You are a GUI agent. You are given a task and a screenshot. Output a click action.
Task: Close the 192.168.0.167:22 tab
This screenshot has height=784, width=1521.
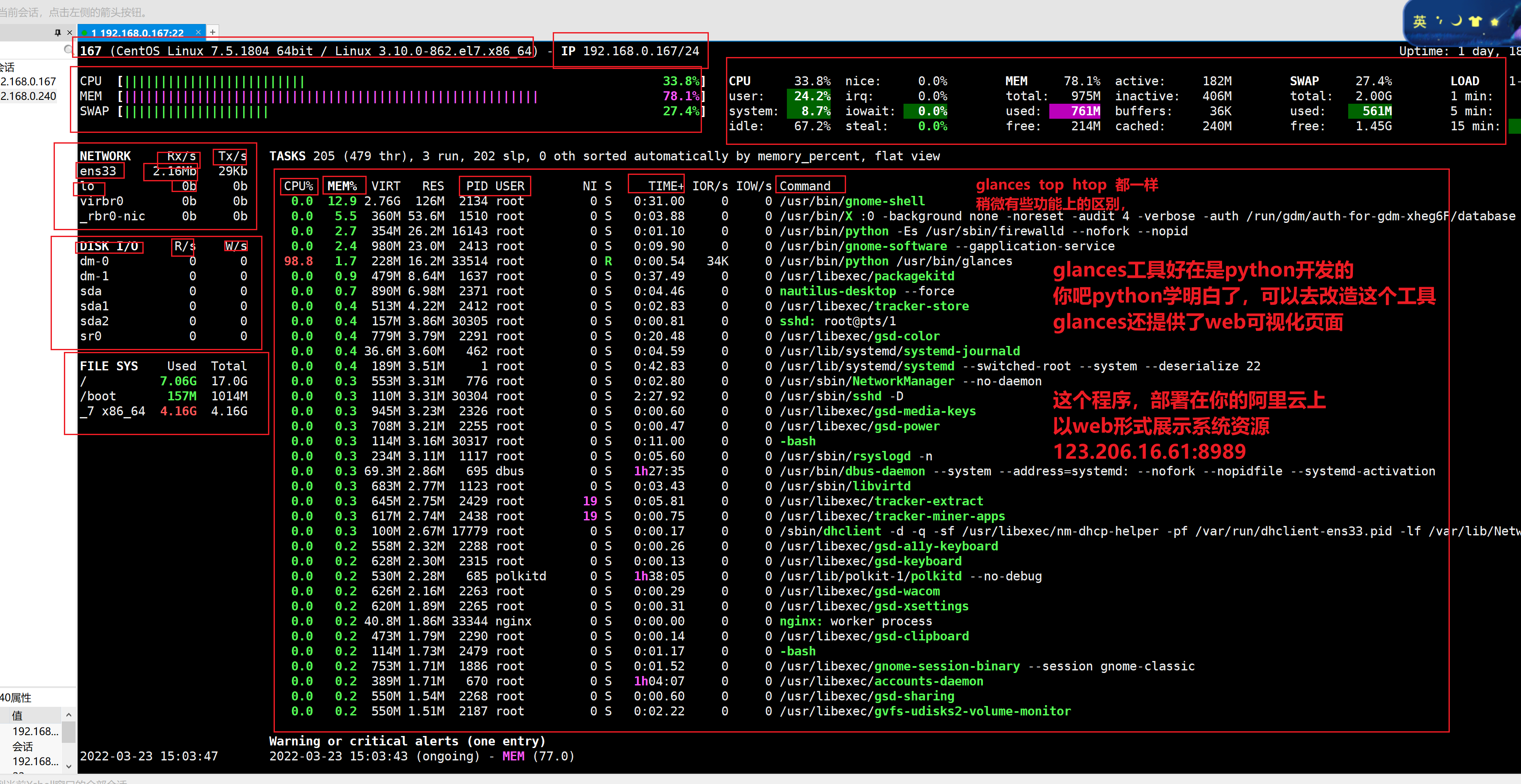pos(199,32)
